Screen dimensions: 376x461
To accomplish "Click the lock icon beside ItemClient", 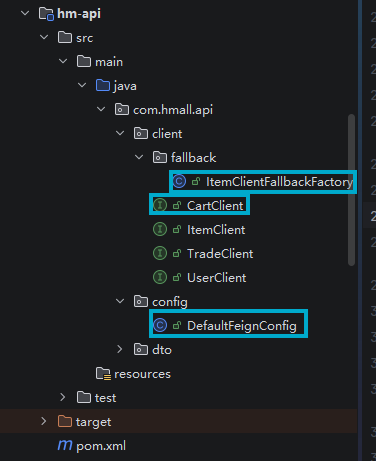I will pos(177,229).
